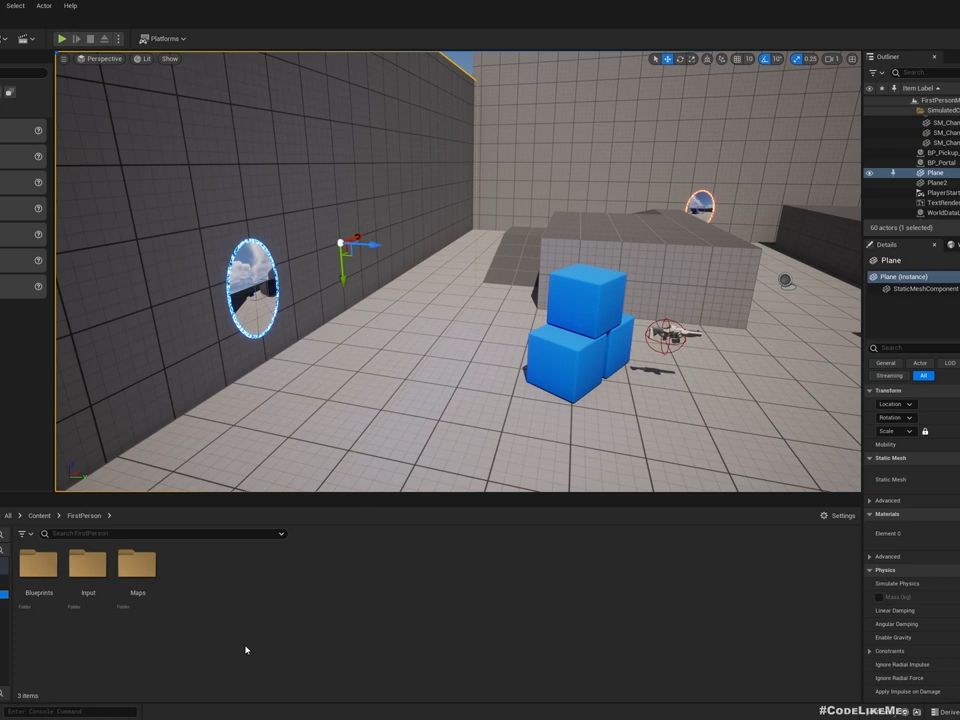Viewport: 960px width, 720px height.
Task: Expand the Constraints subsection
Action: pyautogui.click(x=870, y=651)
